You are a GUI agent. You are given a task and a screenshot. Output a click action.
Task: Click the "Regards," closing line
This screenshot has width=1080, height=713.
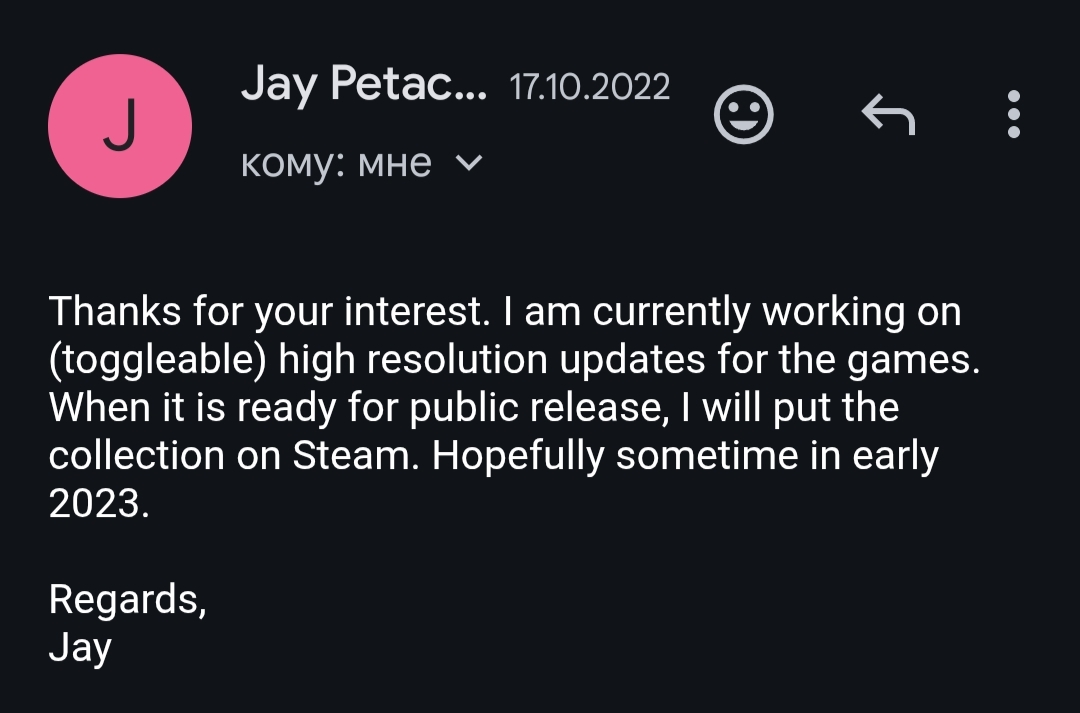click(x=127, y=599)
